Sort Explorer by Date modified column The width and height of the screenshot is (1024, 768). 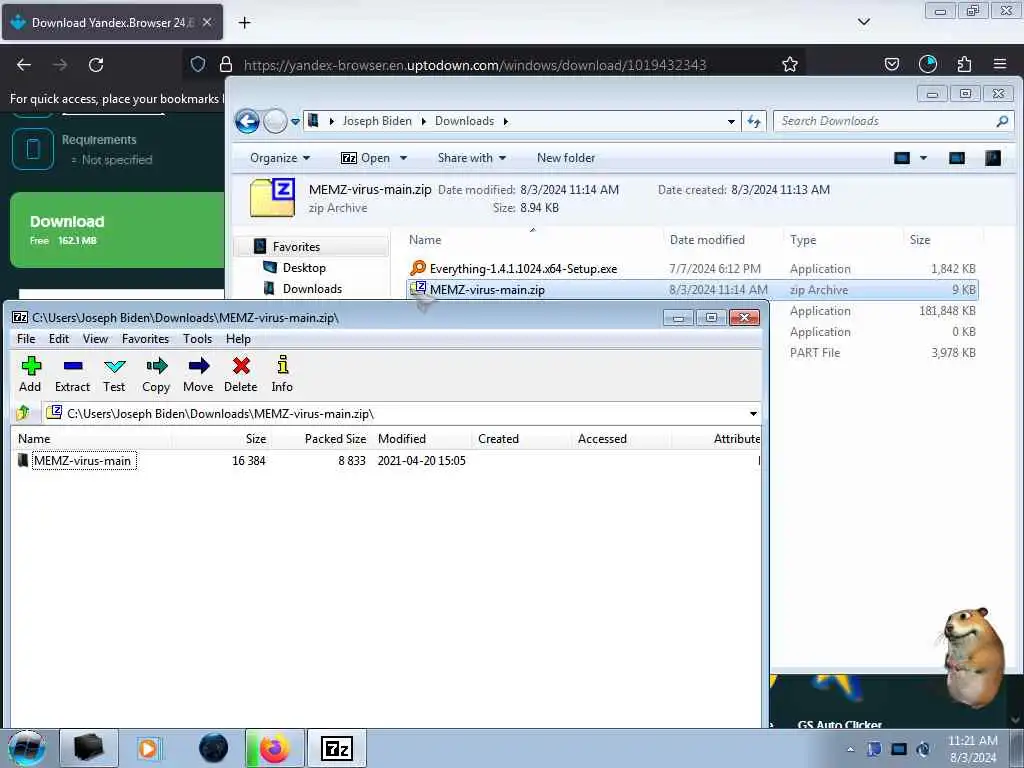pos(707,240)
